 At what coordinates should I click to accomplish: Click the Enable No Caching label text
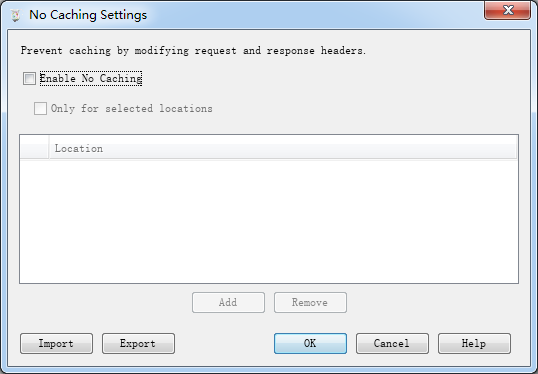(91, 79)
